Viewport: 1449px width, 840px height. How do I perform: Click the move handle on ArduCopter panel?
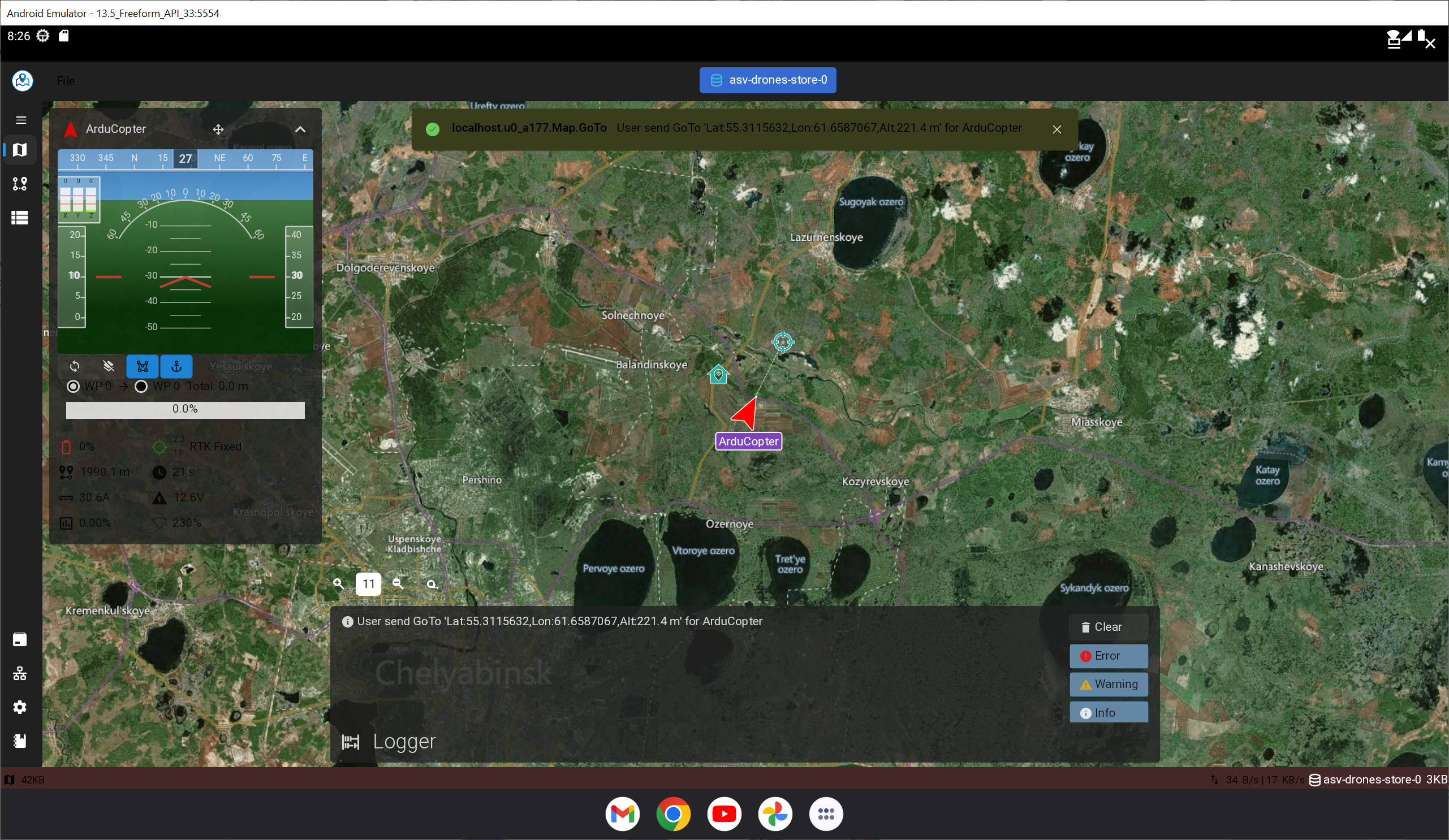click(x=218, y=129)
